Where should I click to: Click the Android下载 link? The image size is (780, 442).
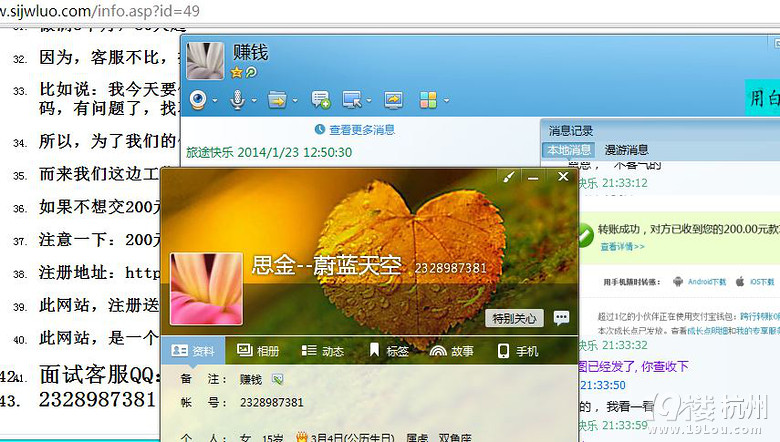tap(707, 282)
